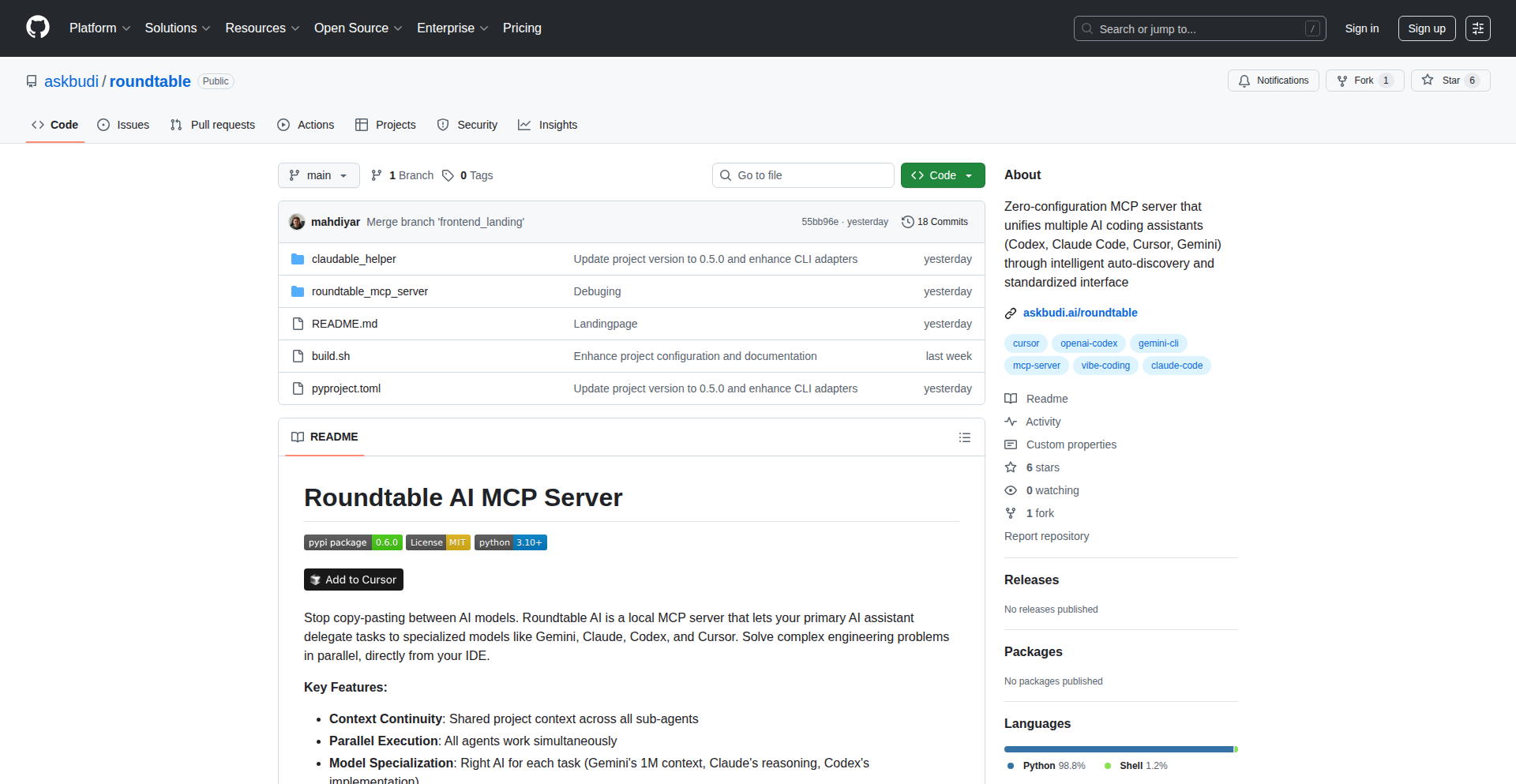This screenshot has width=1516, height=784.
Task: Star the roundtable repository
Action: (1450, 81)
